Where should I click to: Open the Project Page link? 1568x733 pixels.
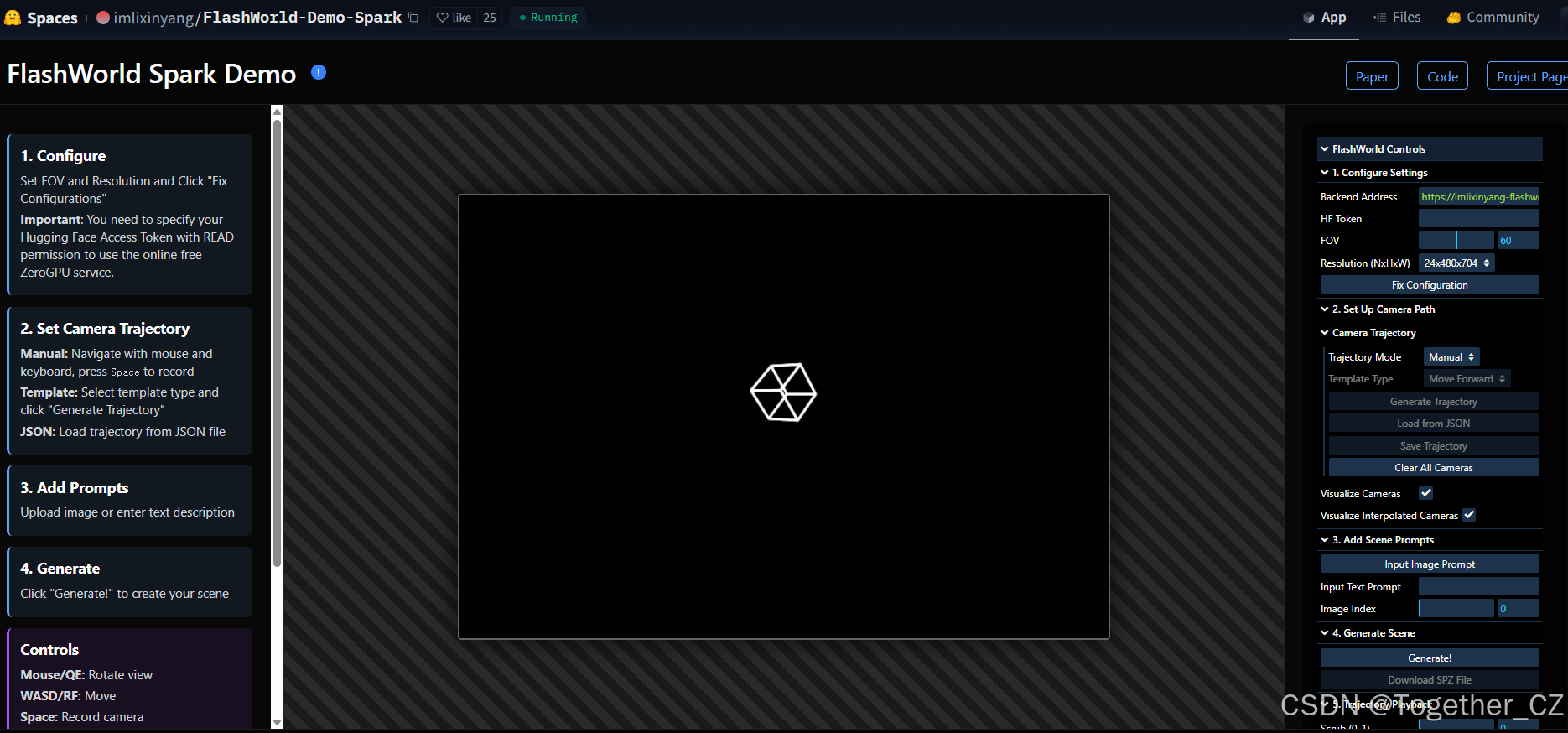pyautogui.click(x=1528, y=76)
